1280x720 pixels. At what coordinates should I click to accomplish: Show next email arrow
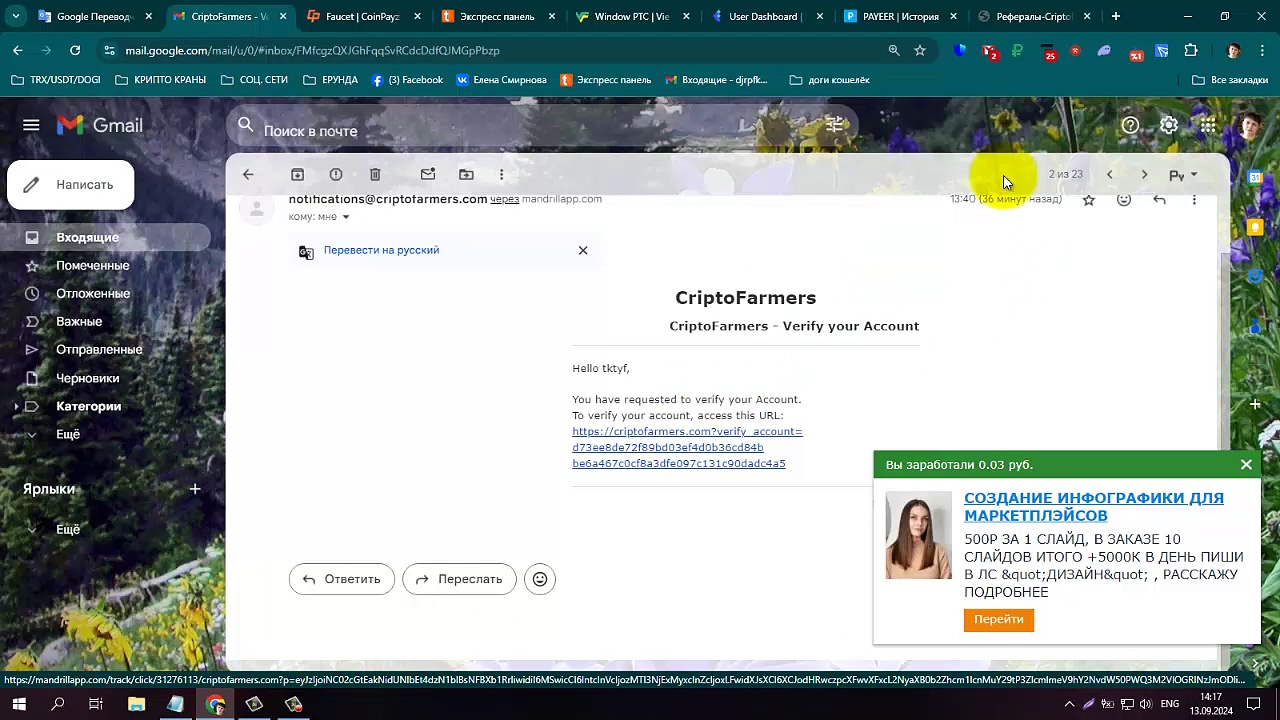point(1144,174)
